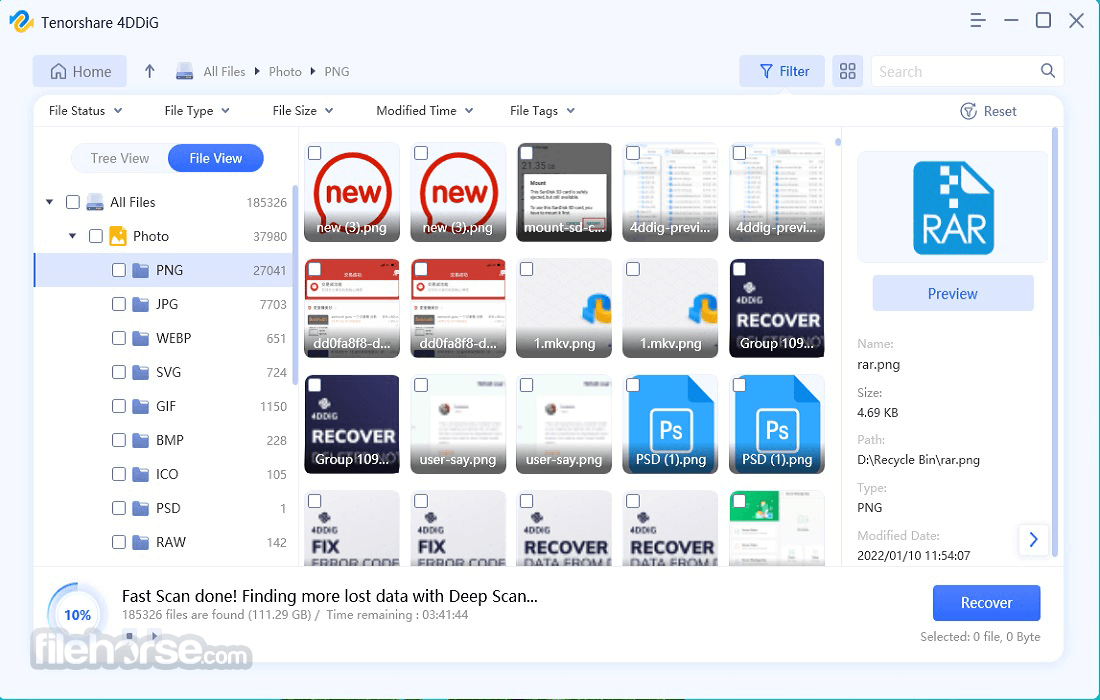The width and height of the screenshot is (1100, 700).
Task: Stop the scan using the stop icon
Action: click(129, 635)
